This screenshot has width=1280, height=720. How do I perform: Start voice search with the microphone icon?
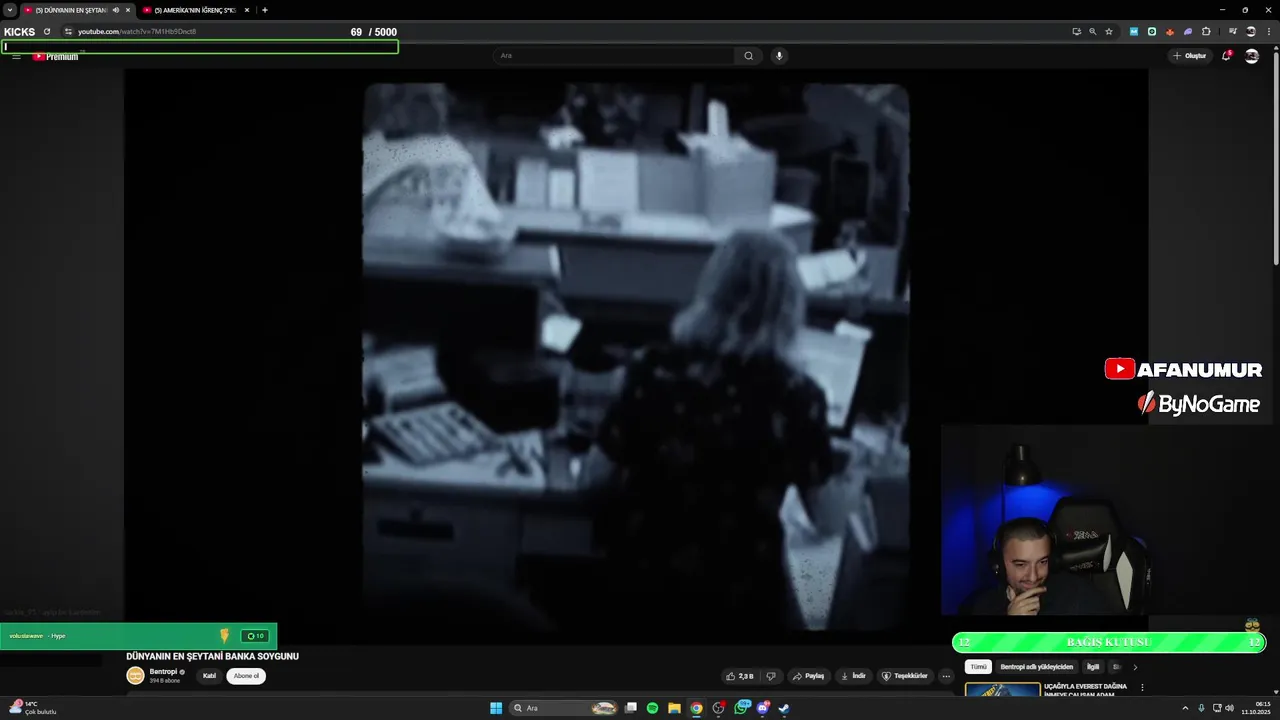[779, 56]
